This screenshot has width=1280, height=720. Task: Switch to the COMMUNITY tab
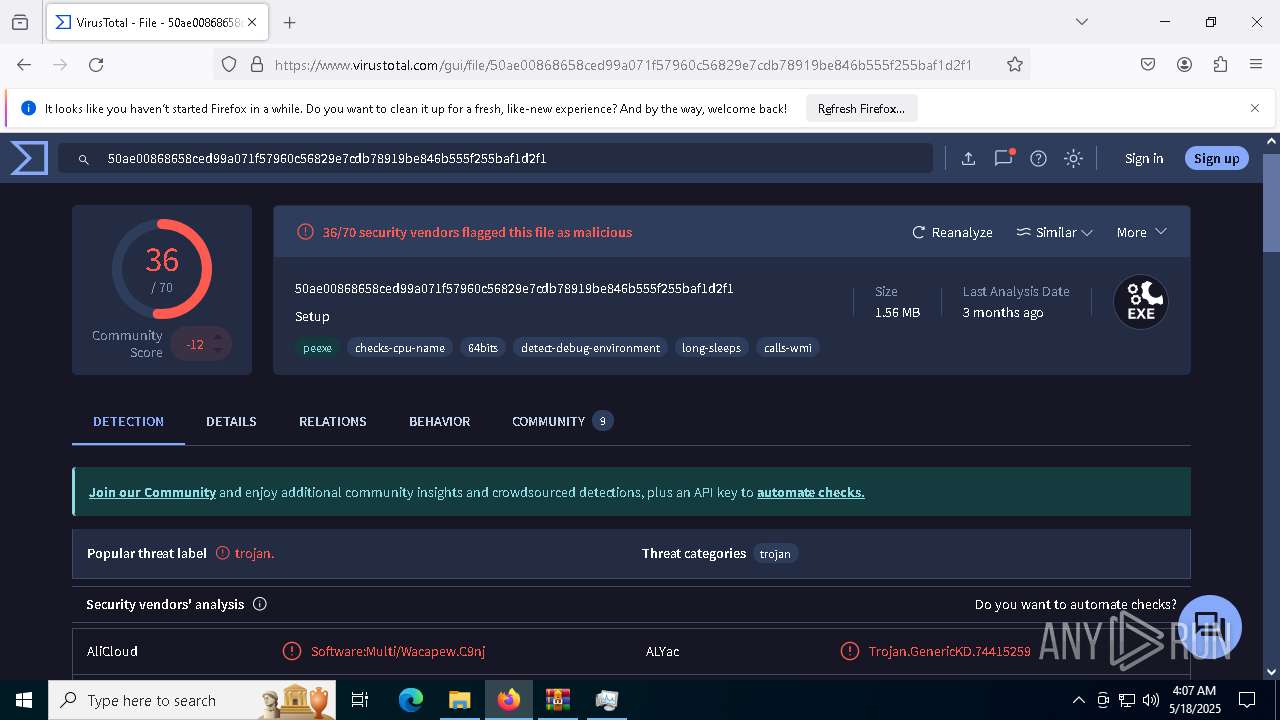click(x=562, y=421)
